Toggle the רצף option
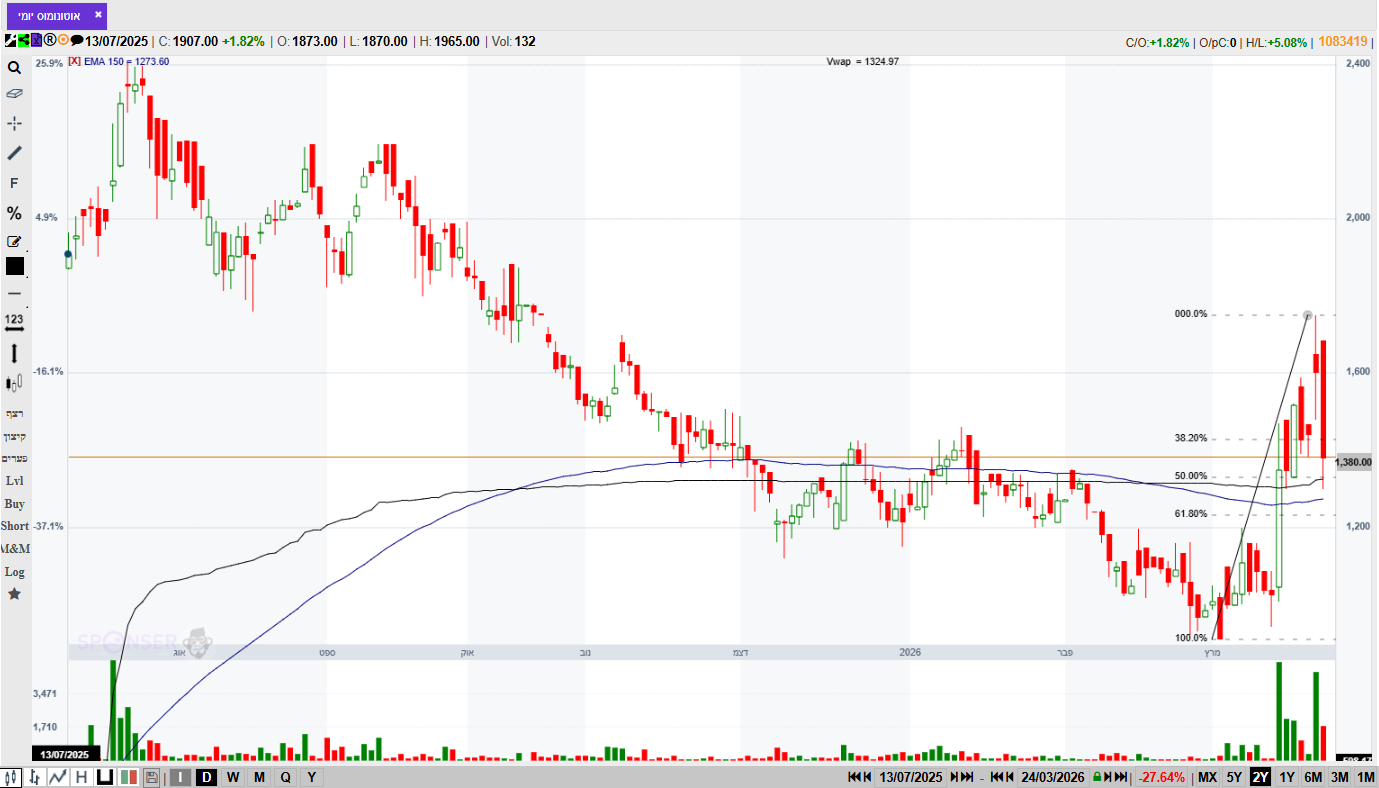Screen dimensions: 1379x788 pos(14,413)
